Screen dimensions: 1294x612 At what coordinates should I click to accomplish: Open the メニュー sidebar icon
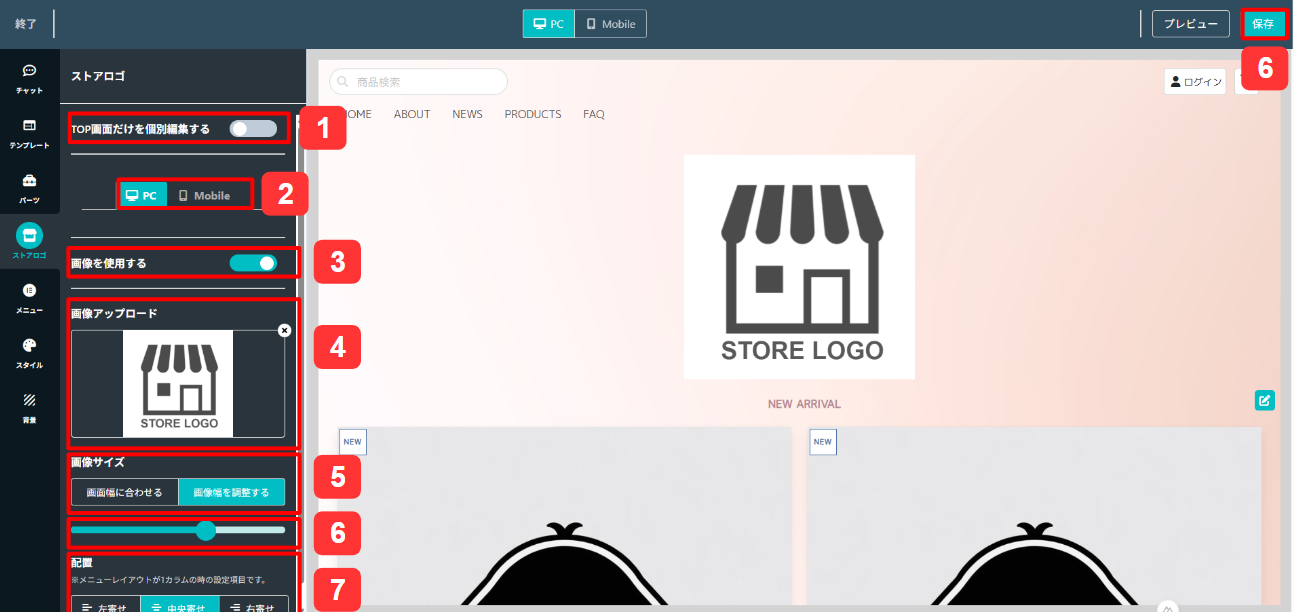[x=29, y=297]
